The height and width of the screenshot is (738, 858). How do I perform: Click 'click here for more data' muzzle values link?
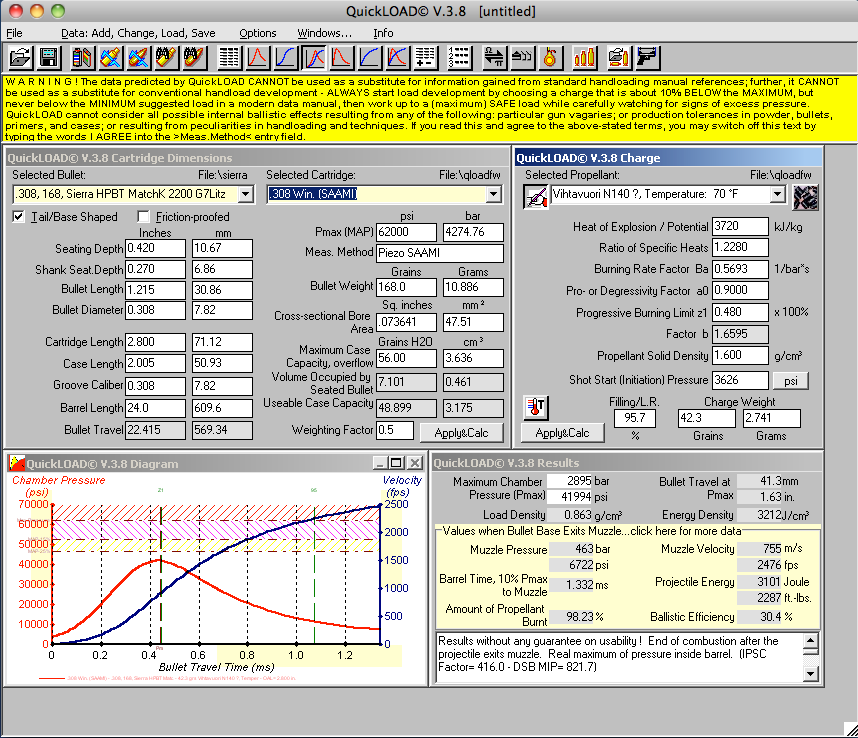pyautogui.click(x=686, y=531)
